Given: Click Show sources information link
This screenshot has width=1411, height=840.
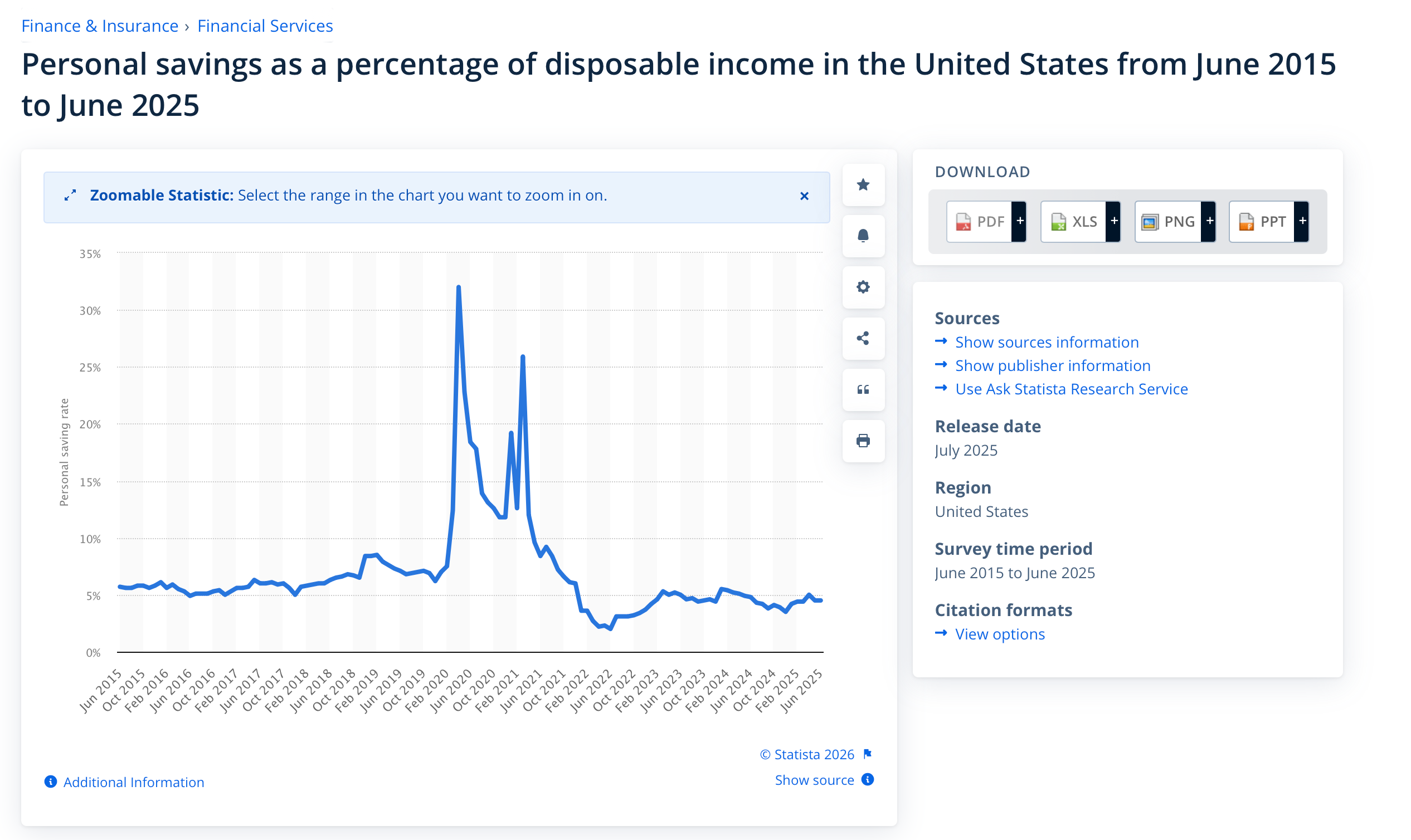Looking at the screenshot, I should (x=1047, y=342).
